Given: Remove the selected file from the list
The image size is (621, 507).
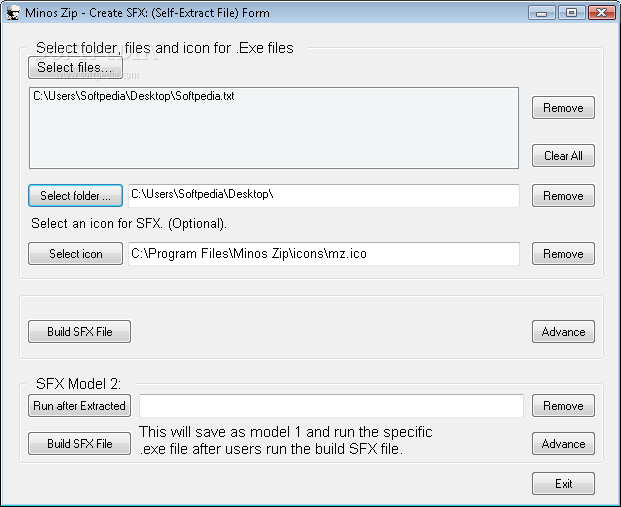Looking at the screenshot, I should 563,108.
